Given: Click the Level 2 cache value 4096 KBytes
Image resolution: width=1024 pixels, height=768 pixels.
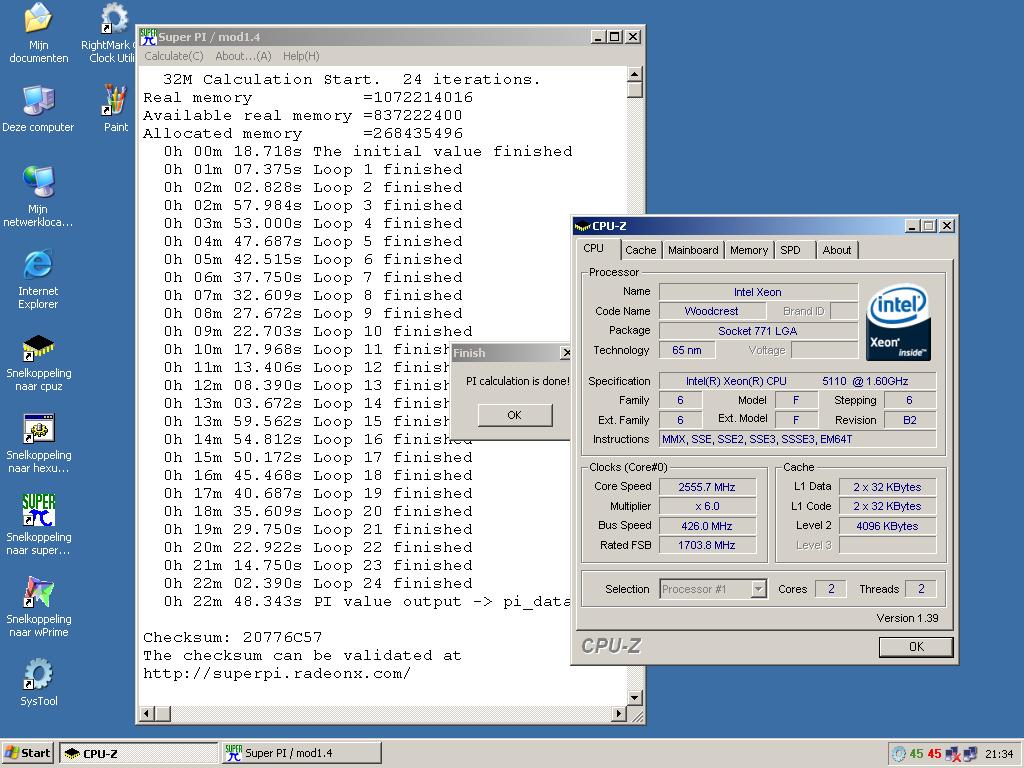Looking at the screenshot, I should point(887,526).
